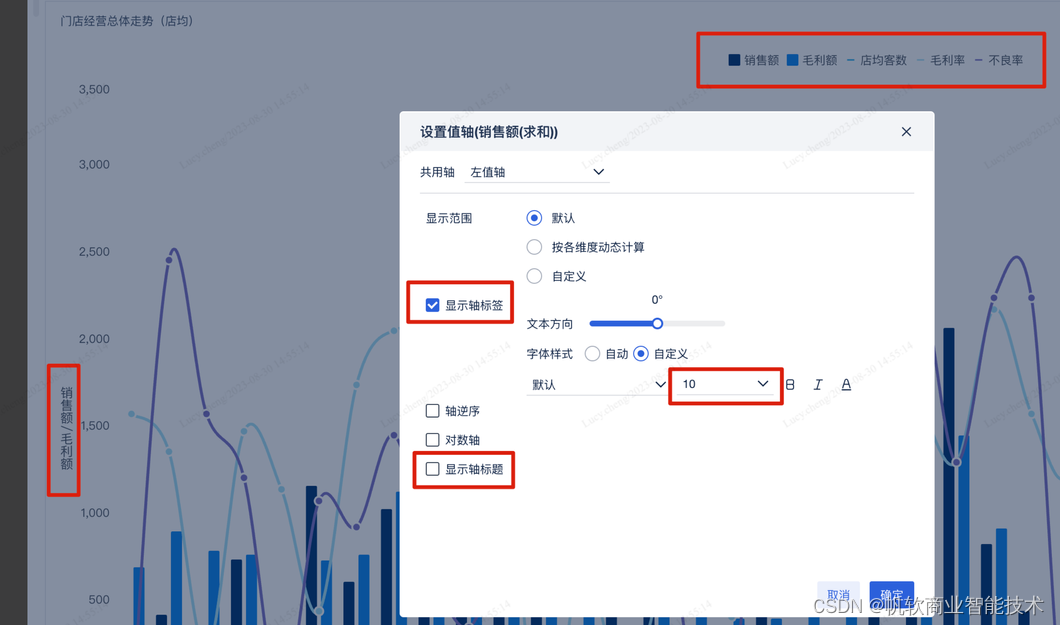The image size is (1060, 625).
Task: Open the 默认 font family dropdown
Action: pos(596,384)
